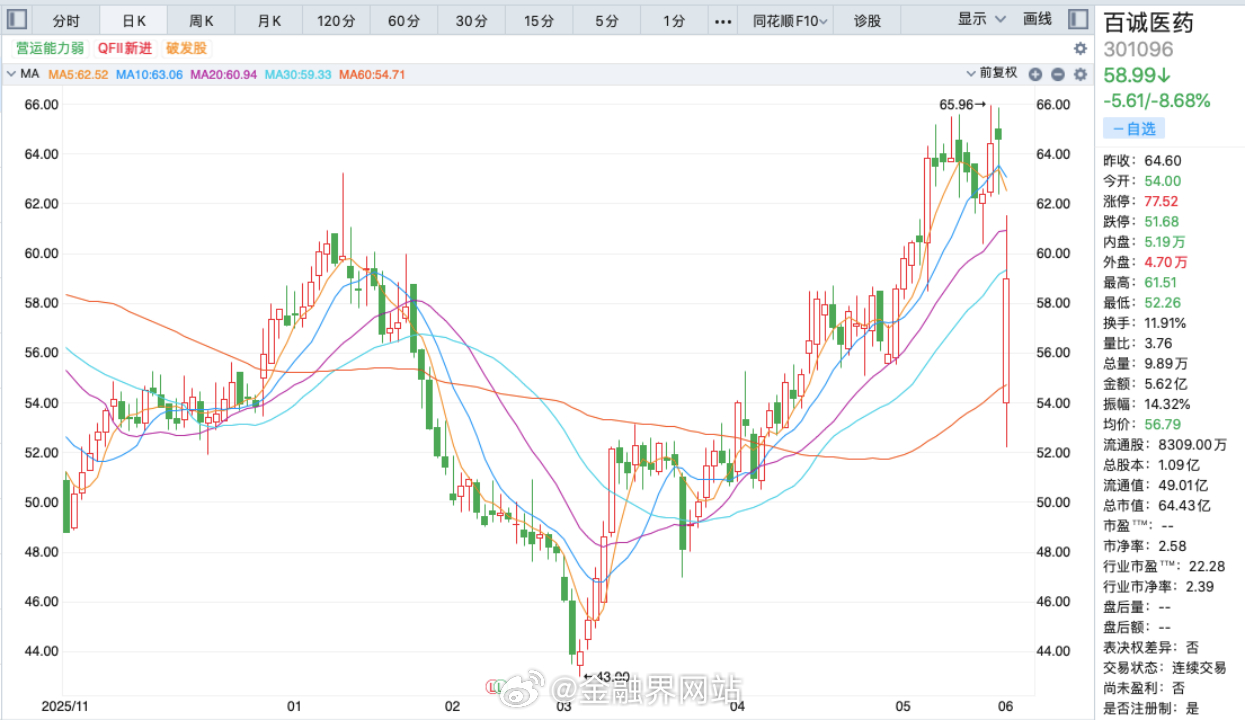1245x720 pixels.
Task: Toggle the right info panel icon
Action: tap(1078, 19)
